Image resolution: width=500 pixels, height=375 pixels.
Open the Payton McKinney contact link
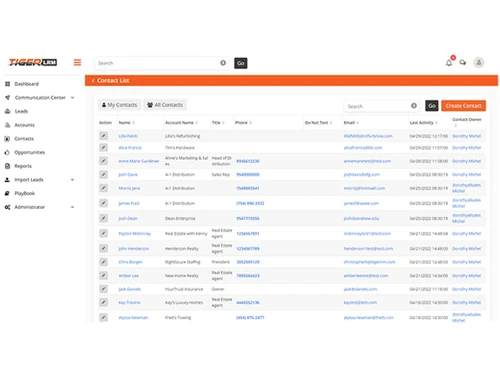(135, 234)
